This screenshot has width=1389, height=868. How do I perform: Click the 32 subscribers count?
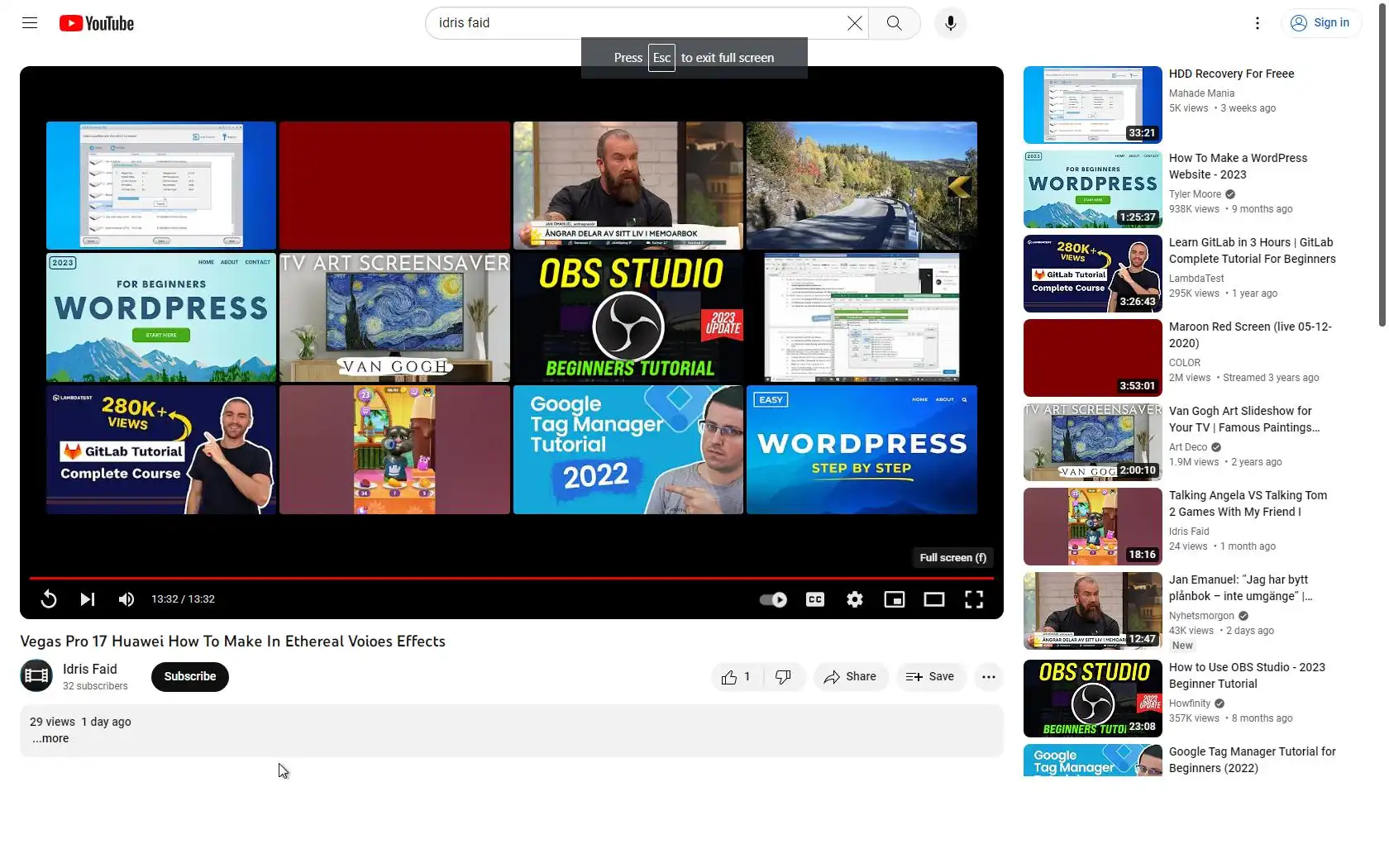coord(95,686)
